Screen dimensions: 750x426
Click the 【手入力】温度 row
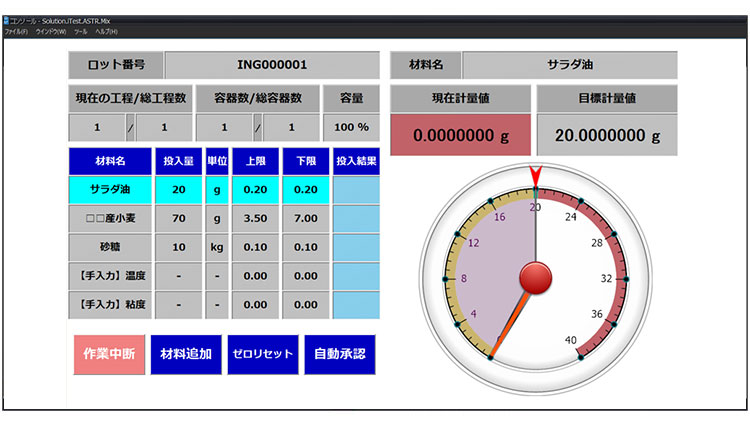pos(224,276)
